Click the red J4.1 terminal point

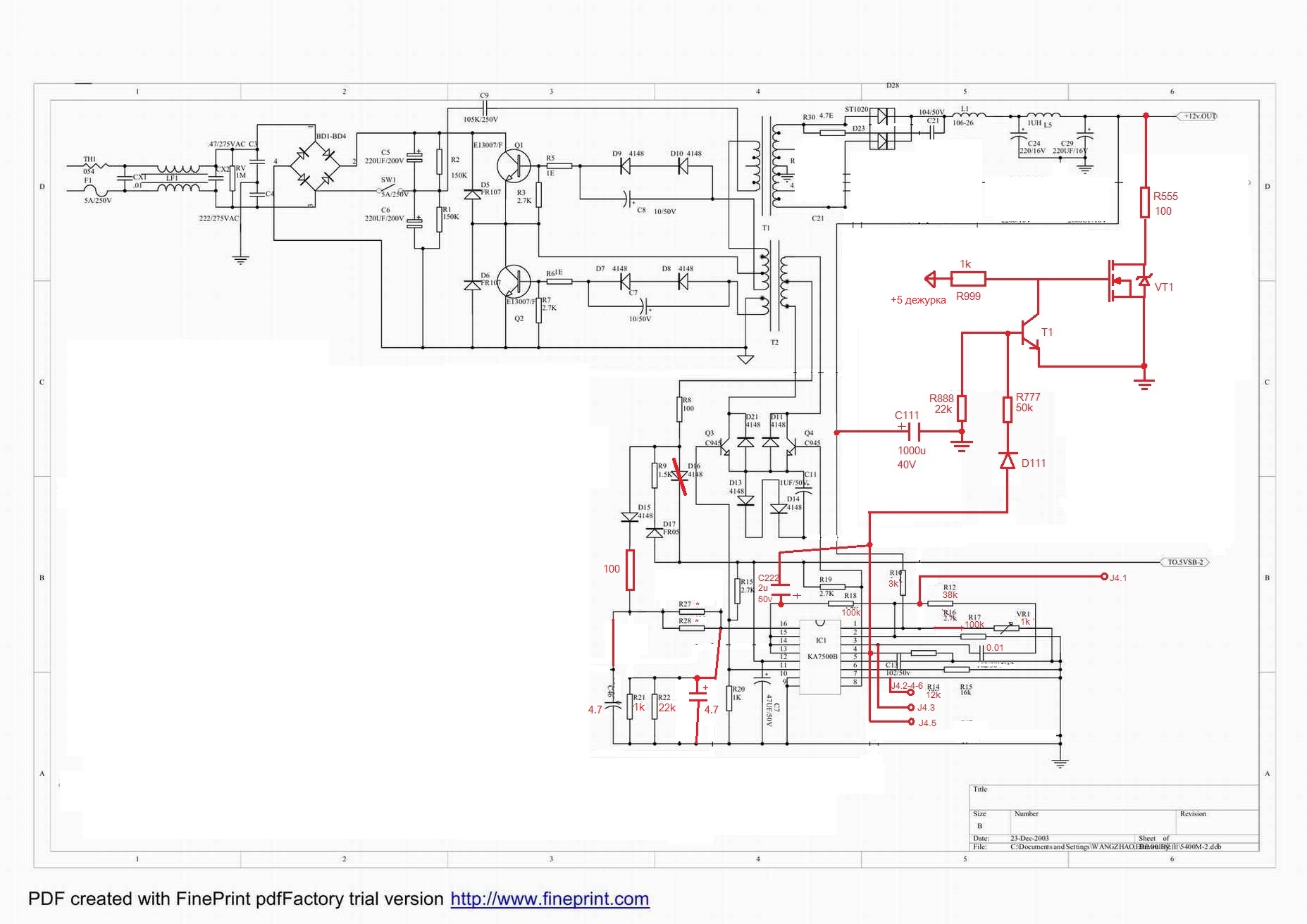(1104, 577)
